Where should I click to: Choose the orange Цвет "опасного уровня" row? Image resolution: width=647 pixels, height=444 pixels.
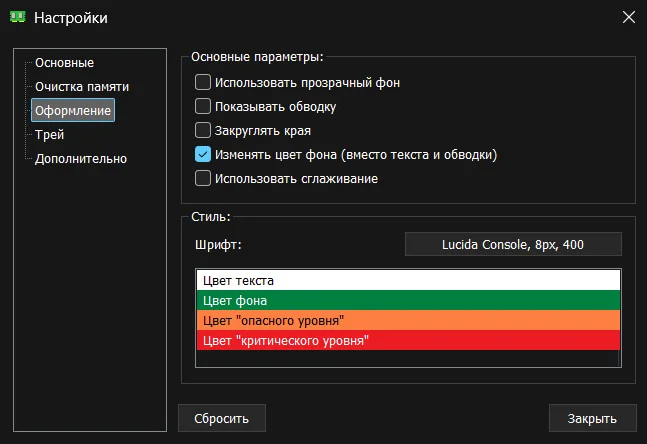(x=408, y=320)
